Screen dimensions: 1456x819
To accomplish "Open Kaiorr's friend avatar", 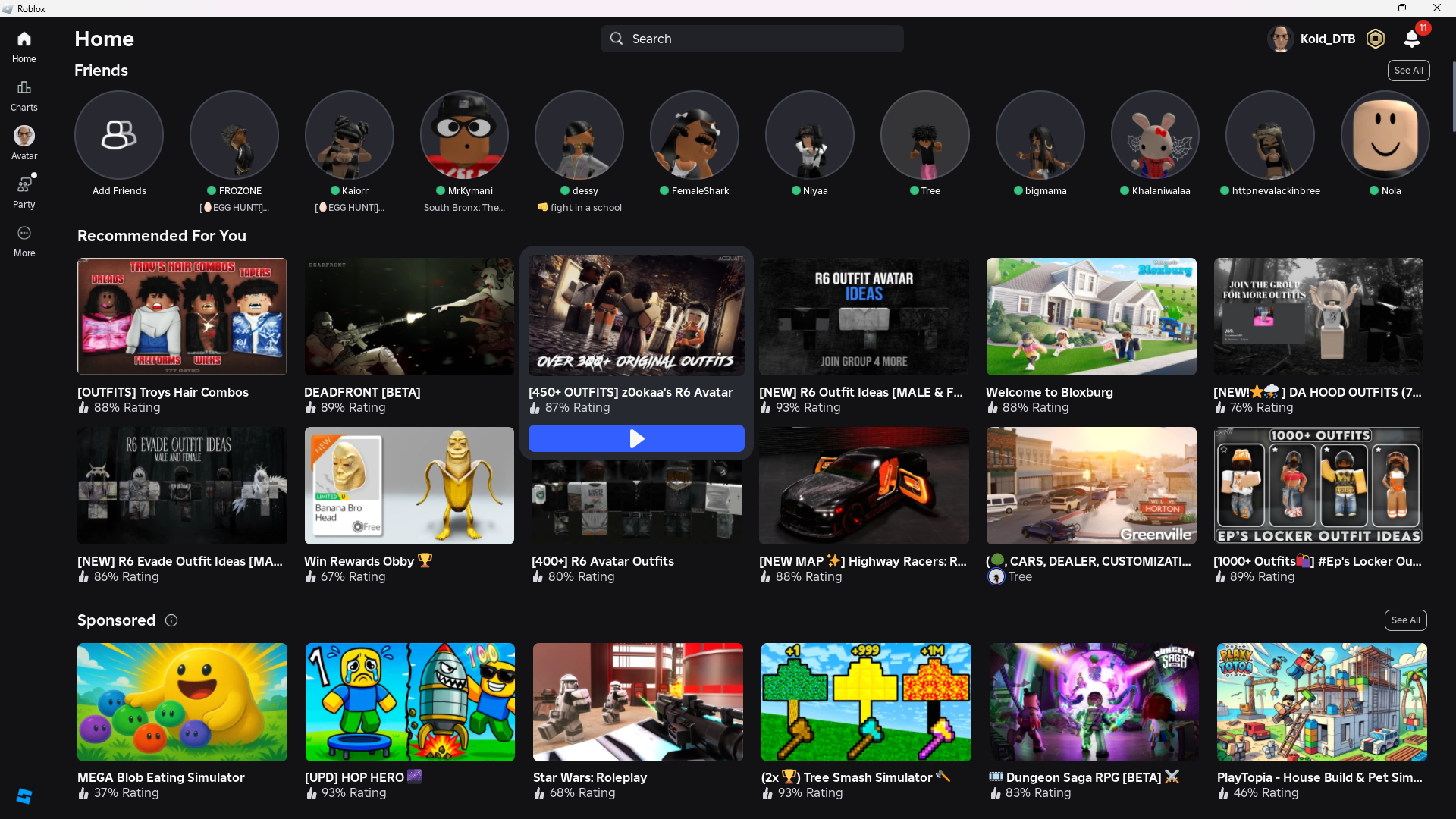I will [350, 135].
